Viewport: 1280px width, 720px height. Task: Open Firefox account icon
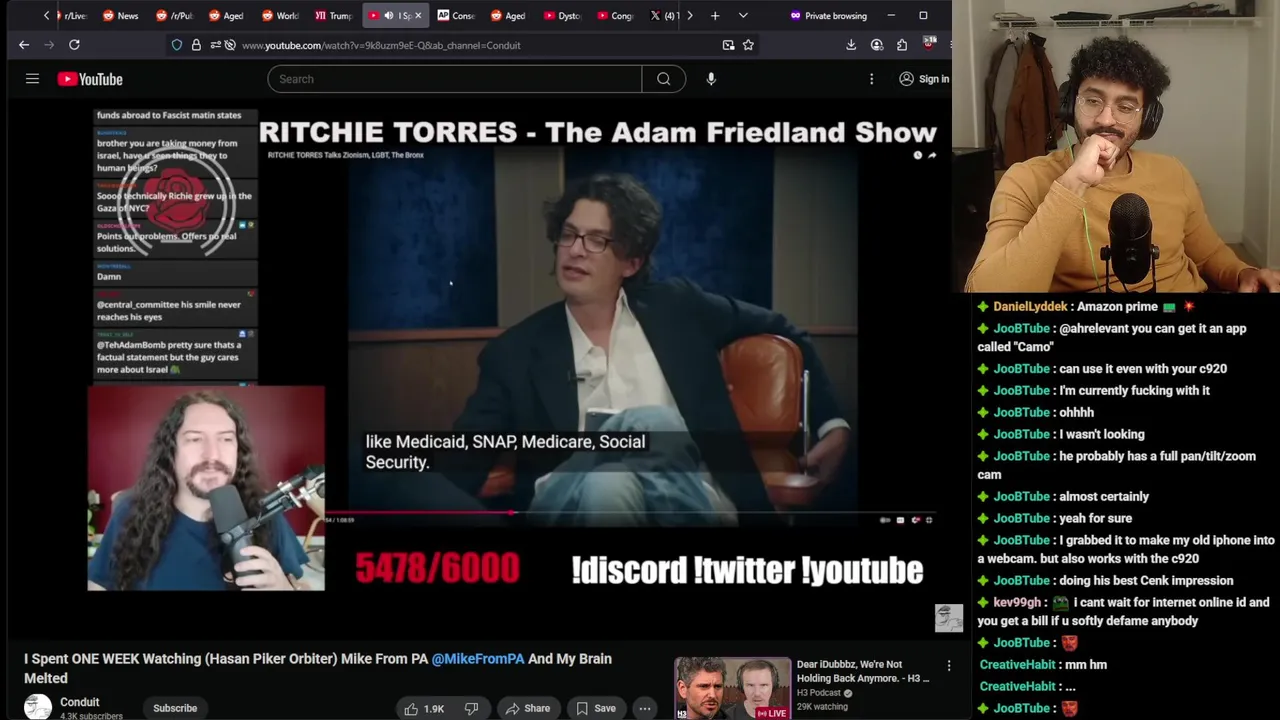(x=877, y=45)
